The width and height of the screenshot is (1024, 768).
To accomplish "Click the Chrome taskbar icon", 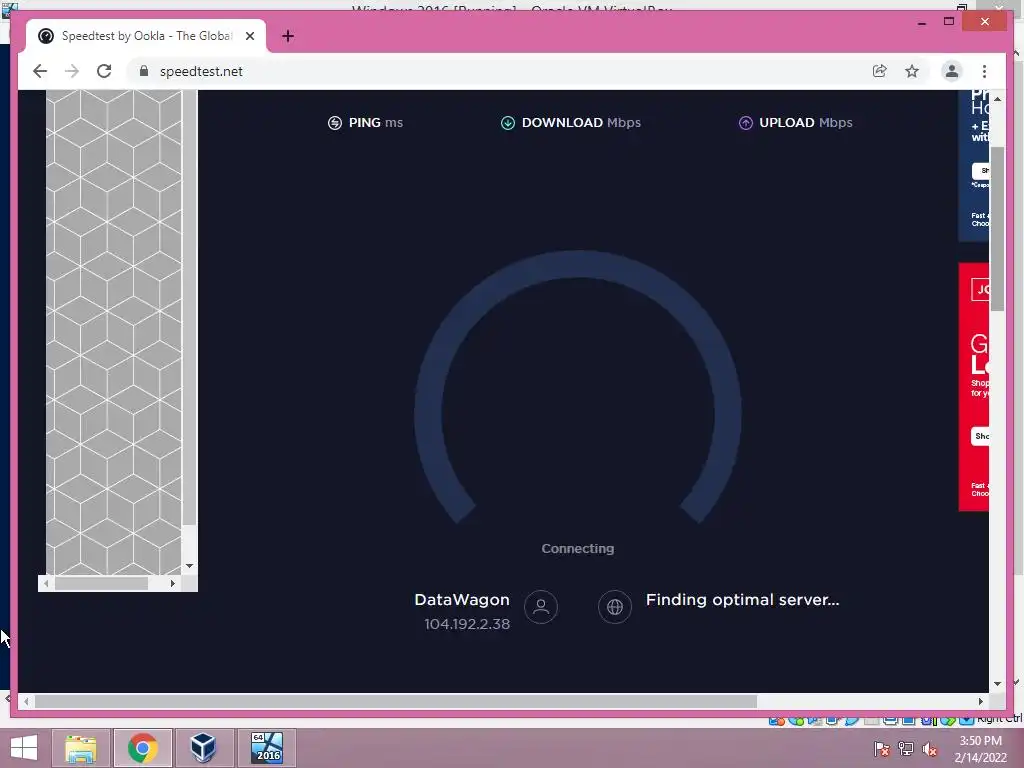I will coord(142,748).
